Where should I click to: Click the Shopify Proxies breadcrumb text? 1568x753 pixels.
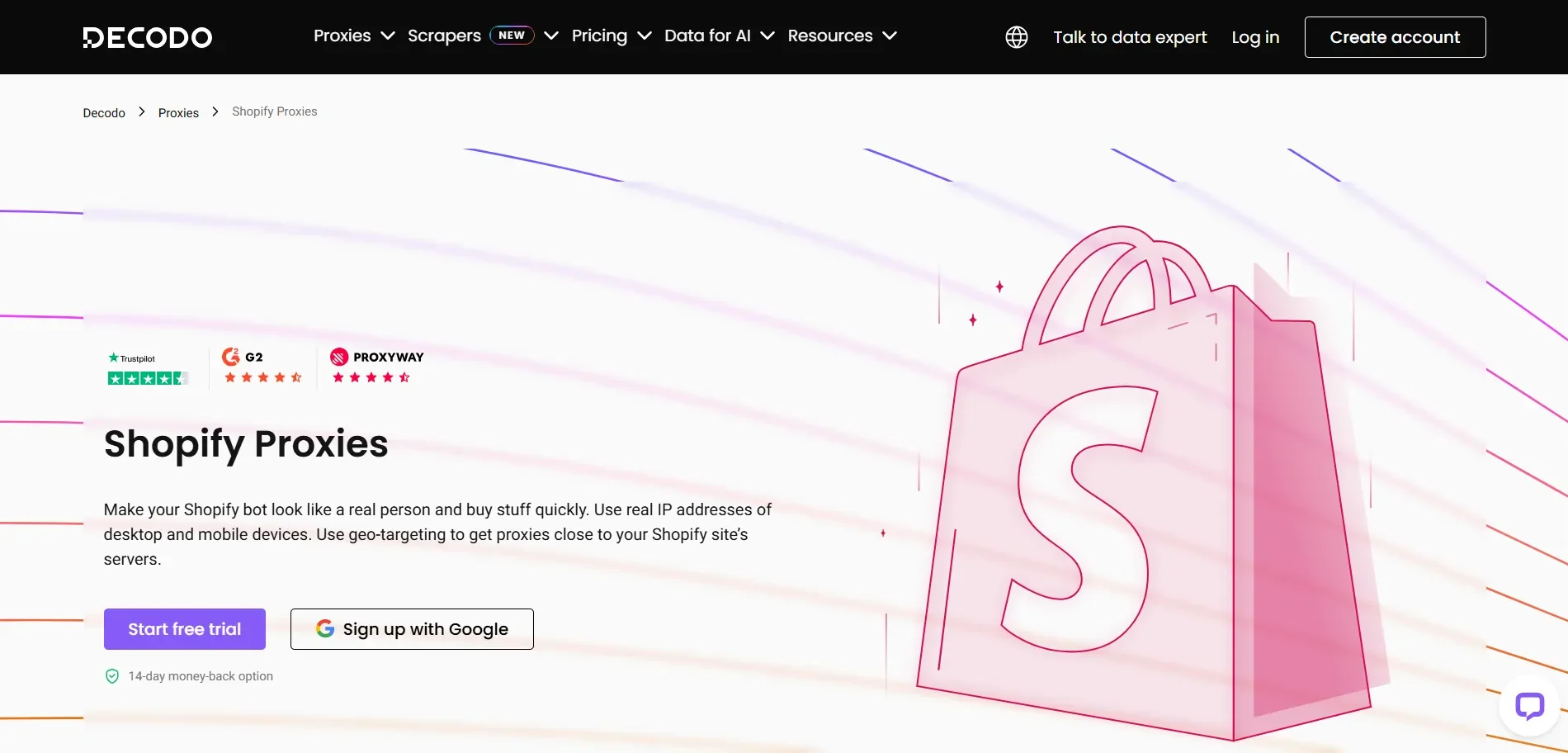(274, 111)
